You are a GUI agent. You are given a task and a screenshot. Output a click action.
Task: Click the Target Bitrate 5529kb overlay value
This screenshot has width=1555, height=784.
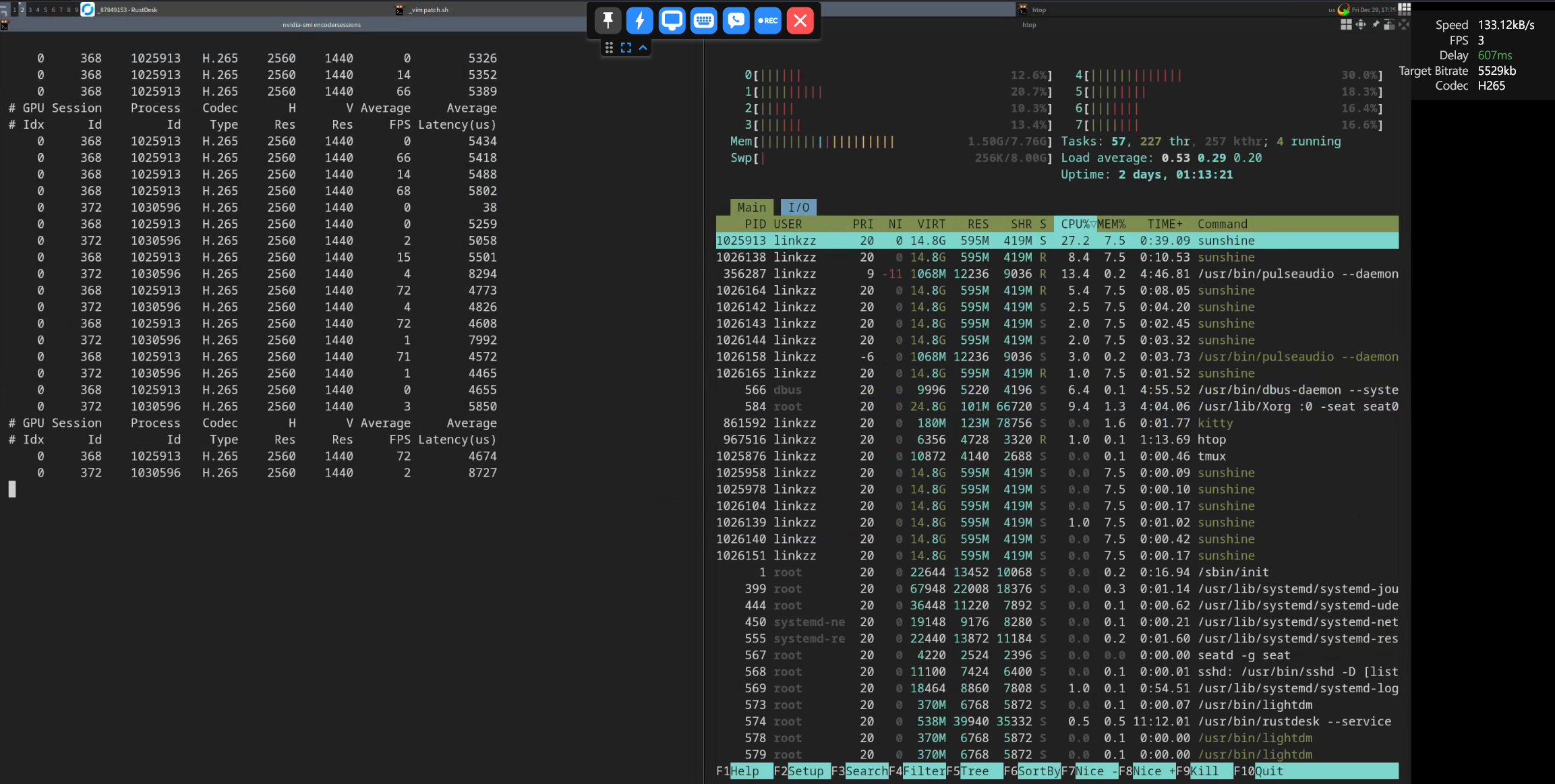1497,71
